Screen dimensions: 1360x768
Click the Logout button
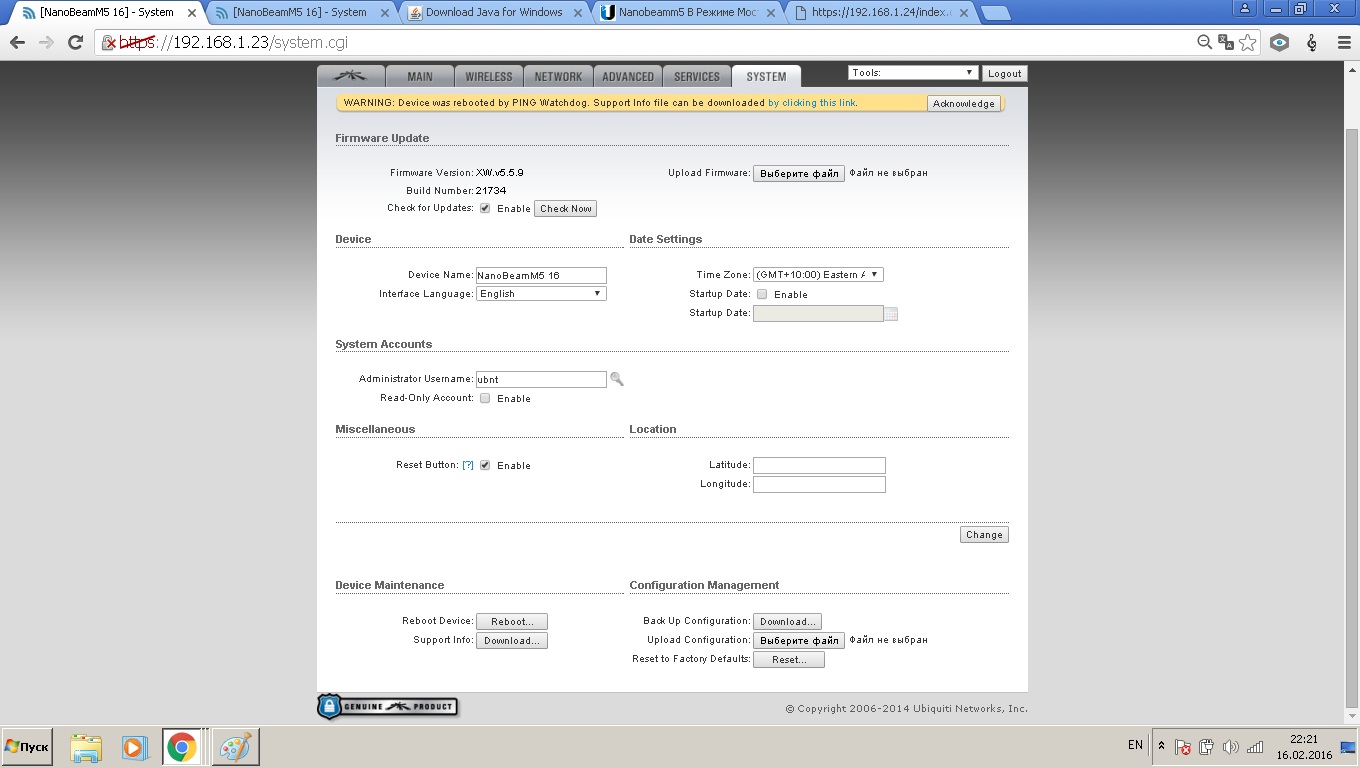1004,73
